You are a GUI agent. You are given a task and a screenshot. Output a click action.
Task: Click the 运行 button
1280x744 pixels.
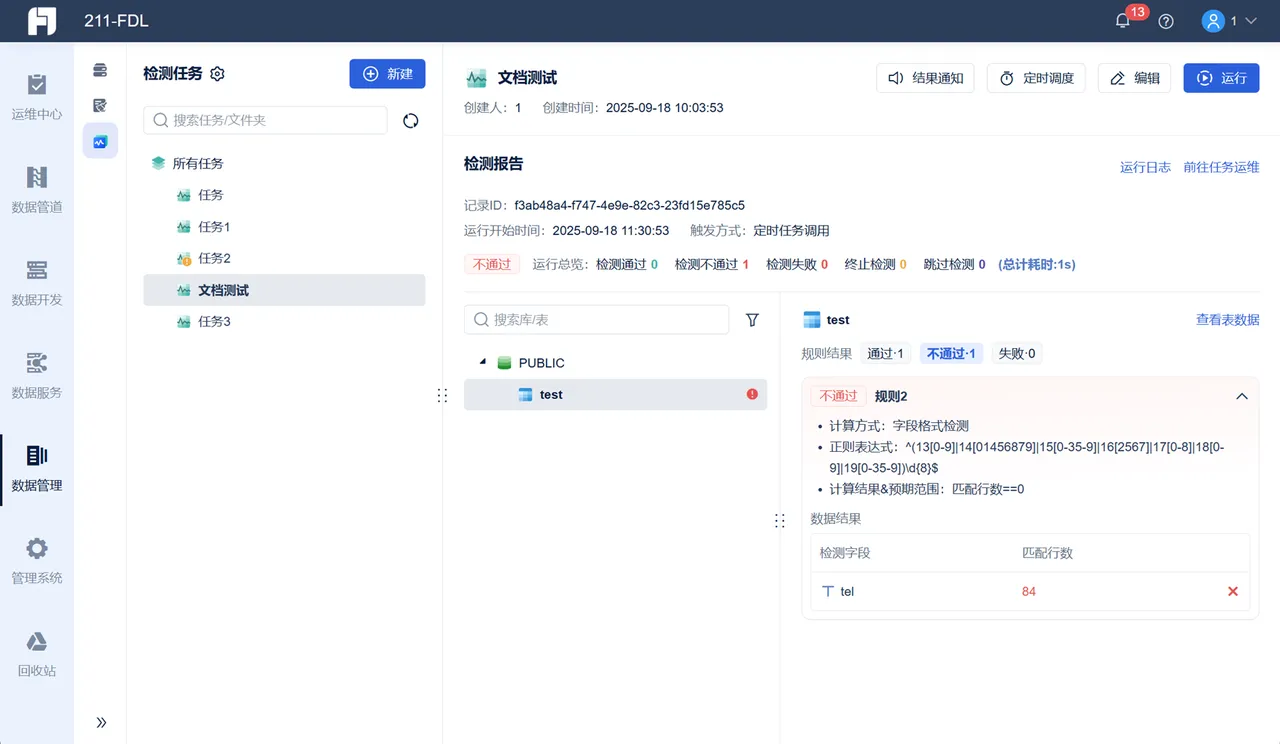coord(1221,78)
